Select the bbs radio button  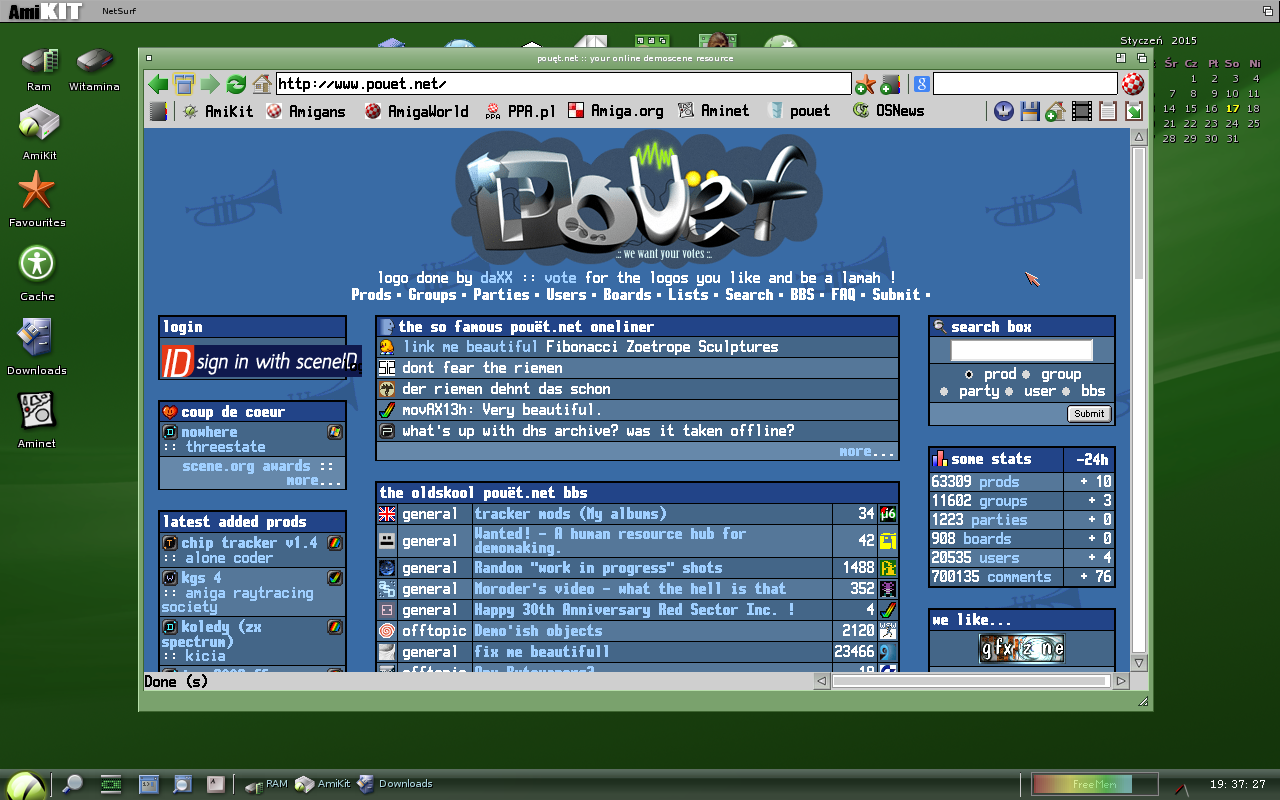coord(1066,391)
